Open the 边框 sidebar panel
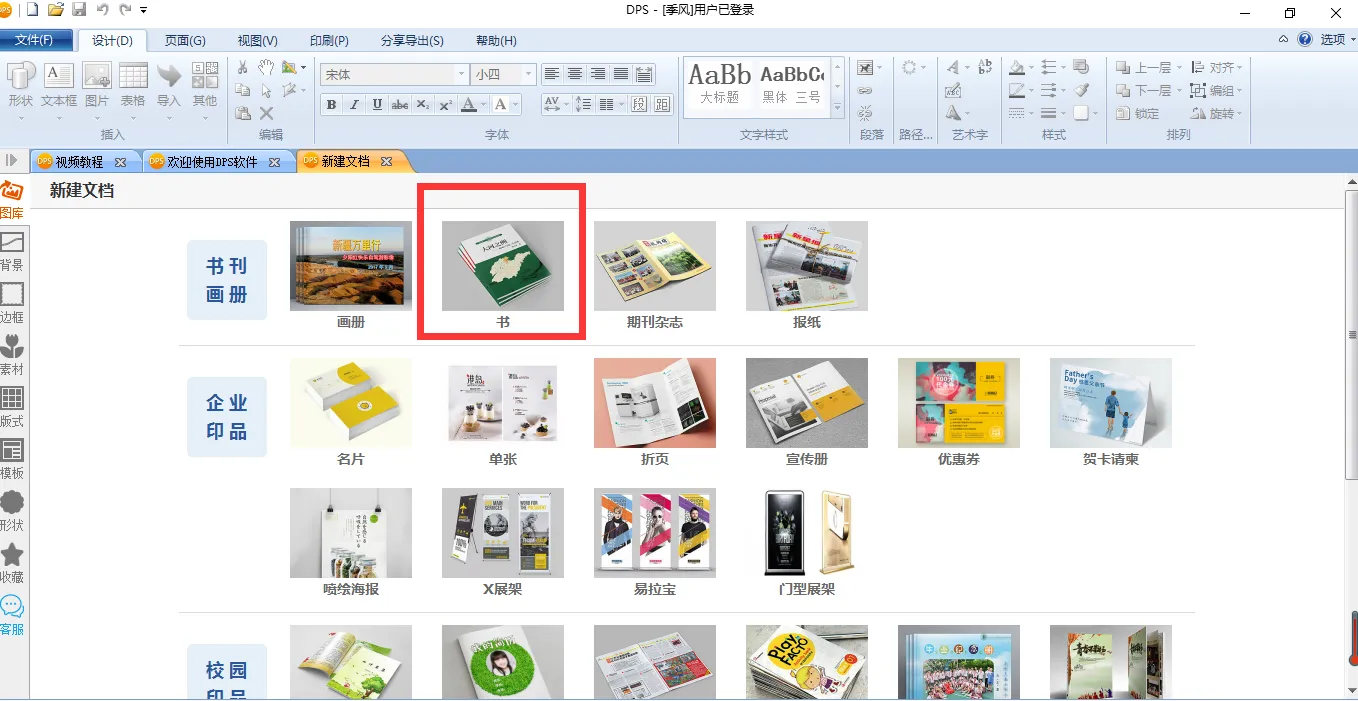The height and width of the screenshot is (701, 1358). coord(12,304)
